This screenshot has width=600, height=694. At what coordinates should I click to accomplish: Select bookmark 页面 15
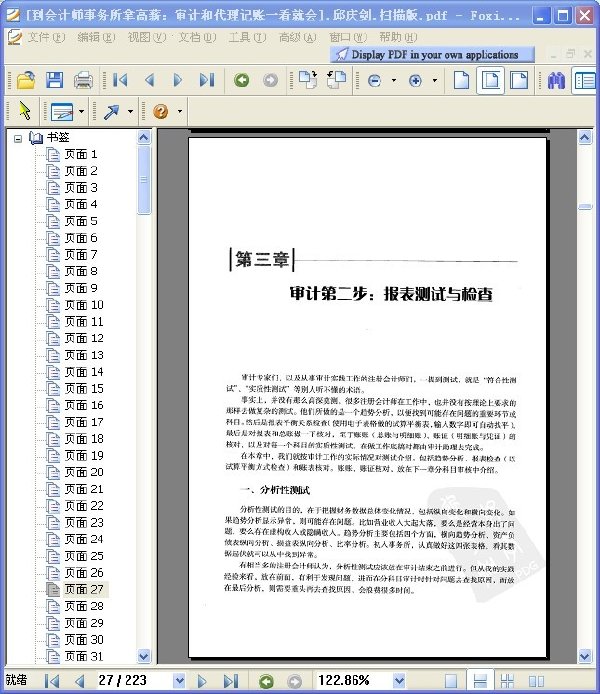[x=84, y=389]
